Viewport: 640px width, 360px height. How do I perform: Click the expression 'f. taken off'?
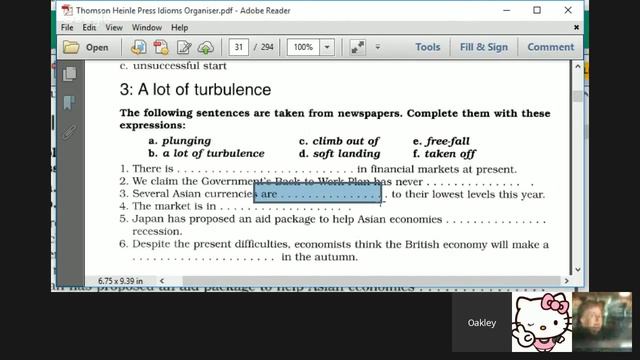pyautogui.click(x=444, y=154)
